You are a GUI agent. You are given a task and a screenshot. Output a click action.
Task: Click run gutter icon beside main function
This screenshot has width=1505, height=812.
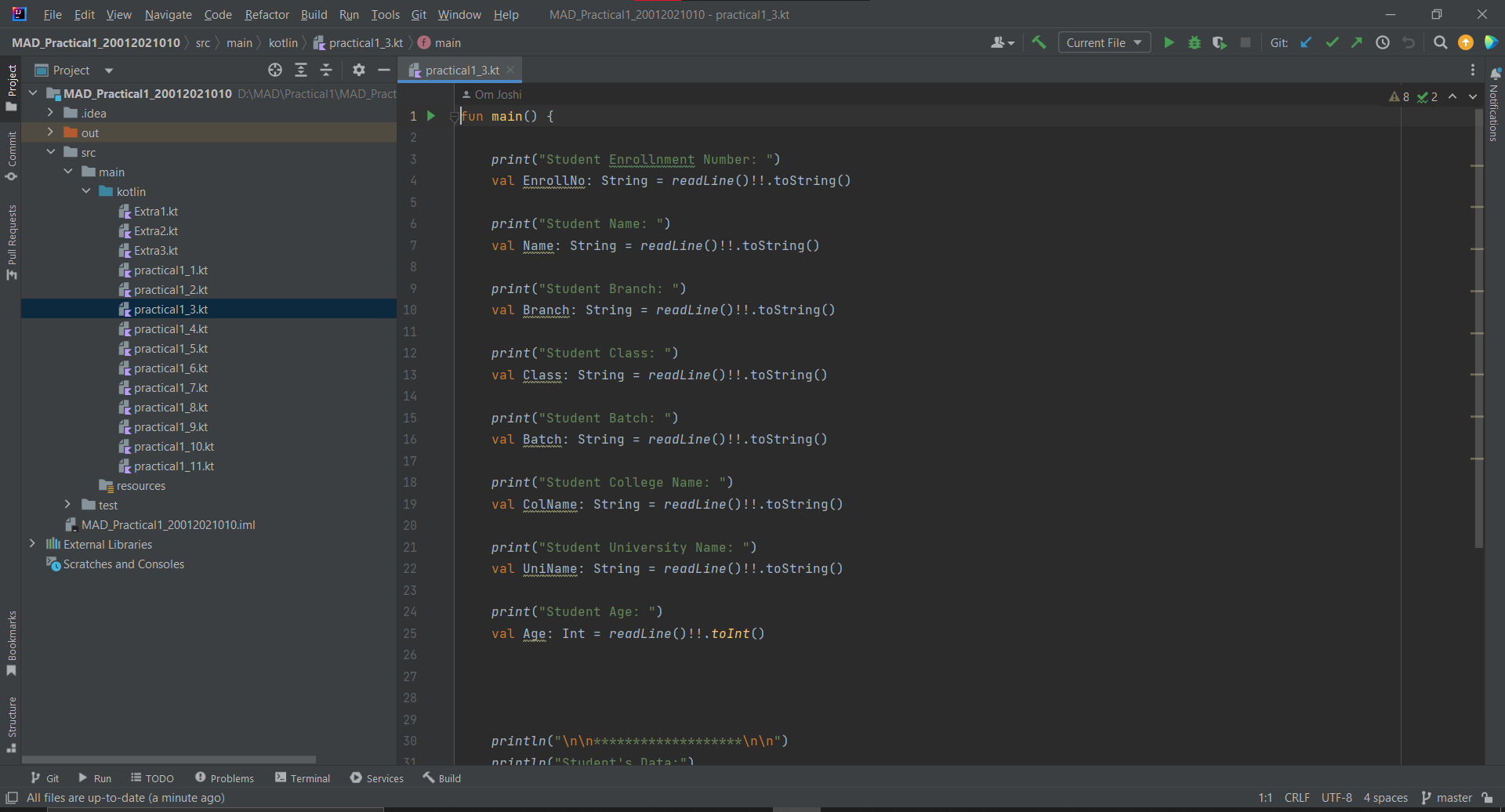430,116
